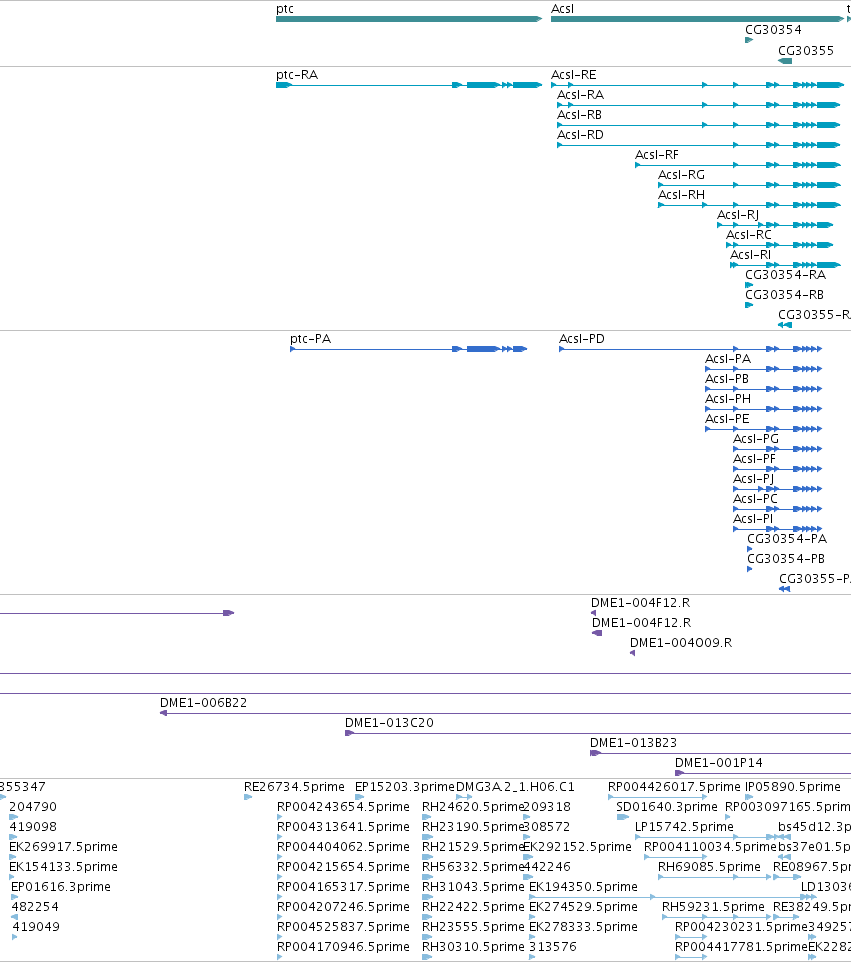This screenshot has height=962, width=851.
Task: Click the CG30354 gene label
Action: (773, 29)
